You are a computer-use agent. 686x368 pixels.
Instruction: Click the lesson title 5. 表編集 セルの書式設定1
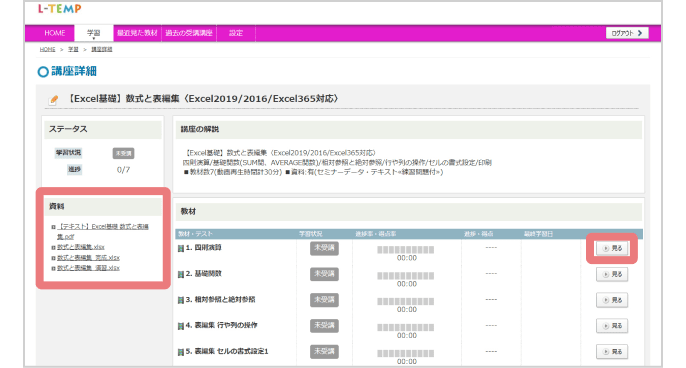click(x=227, y=351)
